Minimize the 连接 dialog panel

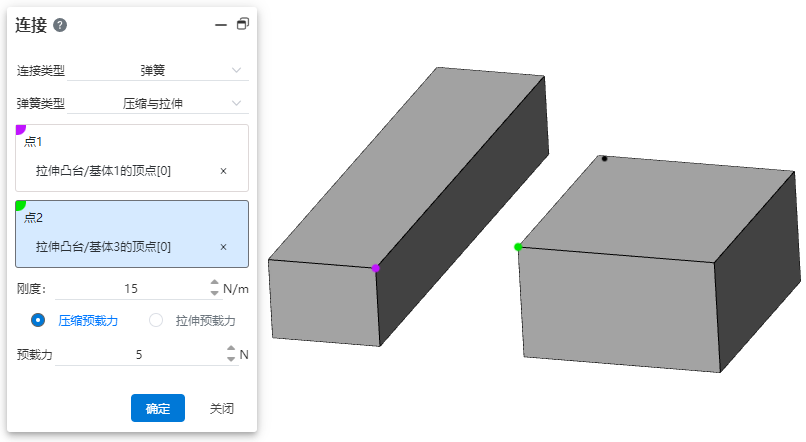pyautogui.click(x=221, y=25)
